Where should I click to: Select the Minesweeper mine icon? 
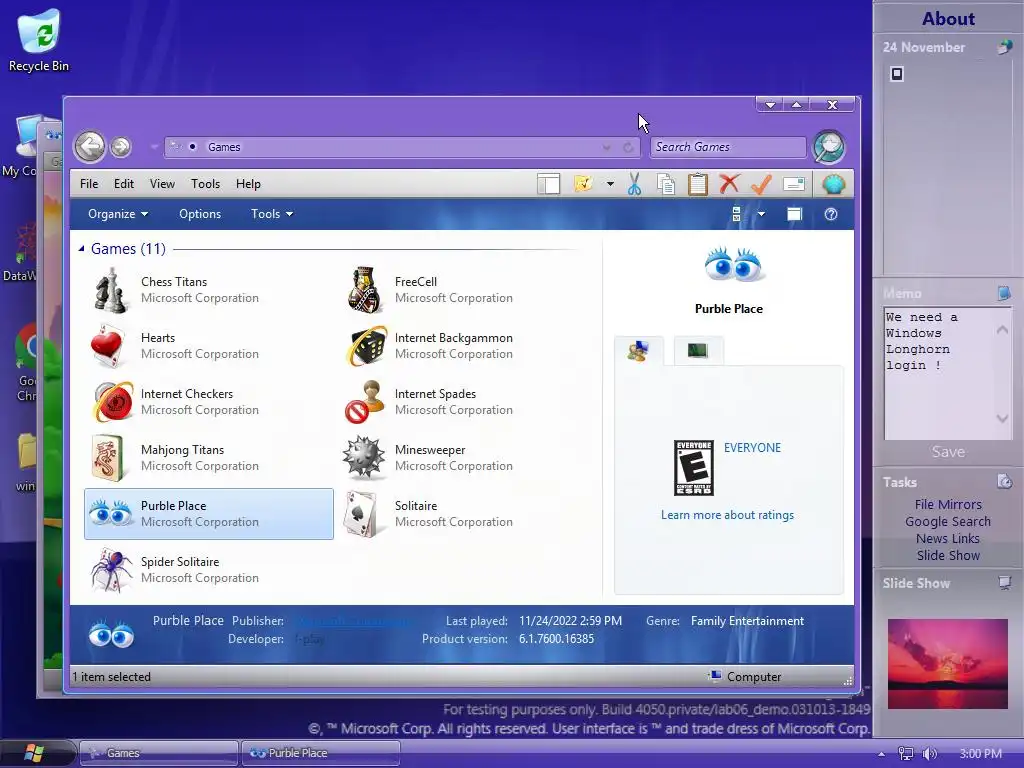click(x=364, y=457)
